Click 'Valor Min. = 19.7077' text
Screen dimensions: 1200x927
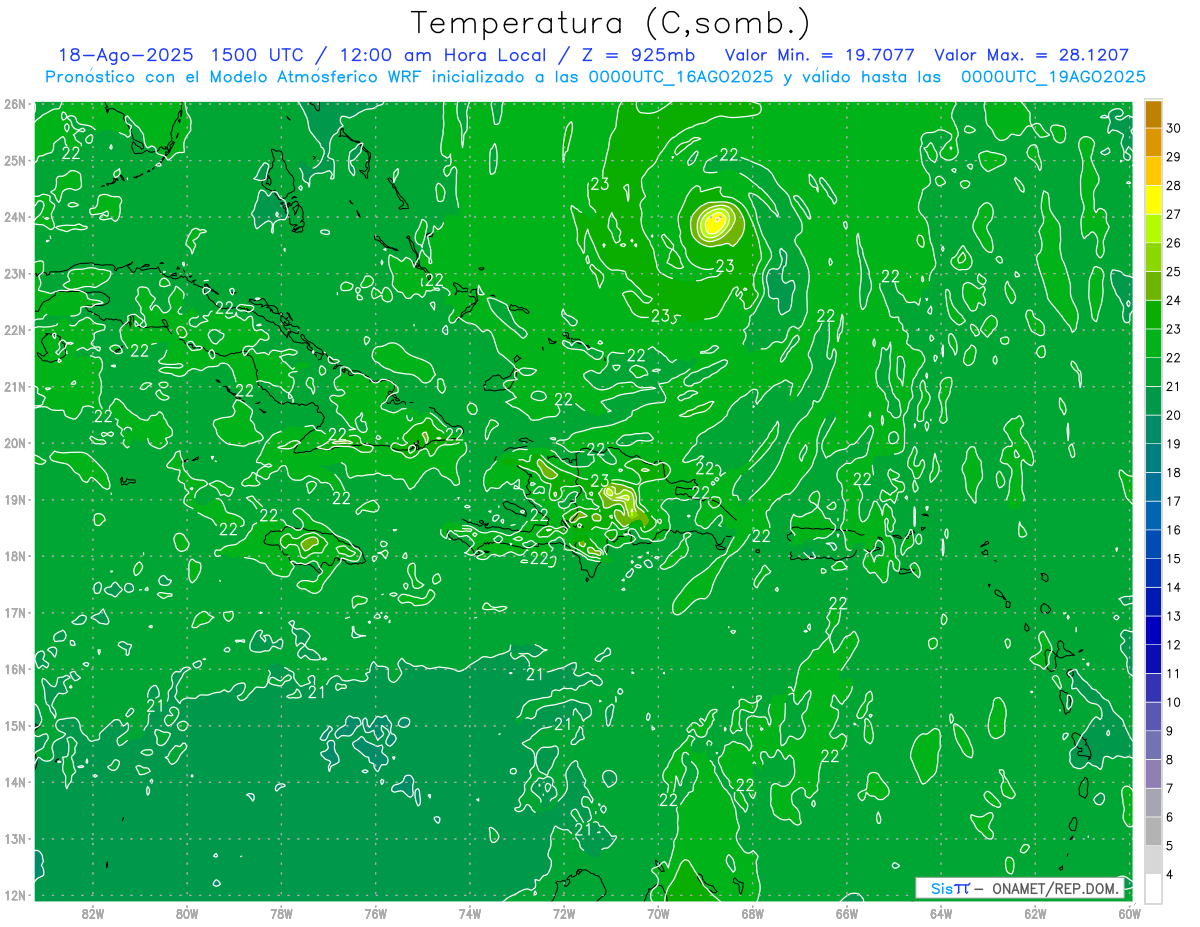click(x=819, y=55)
